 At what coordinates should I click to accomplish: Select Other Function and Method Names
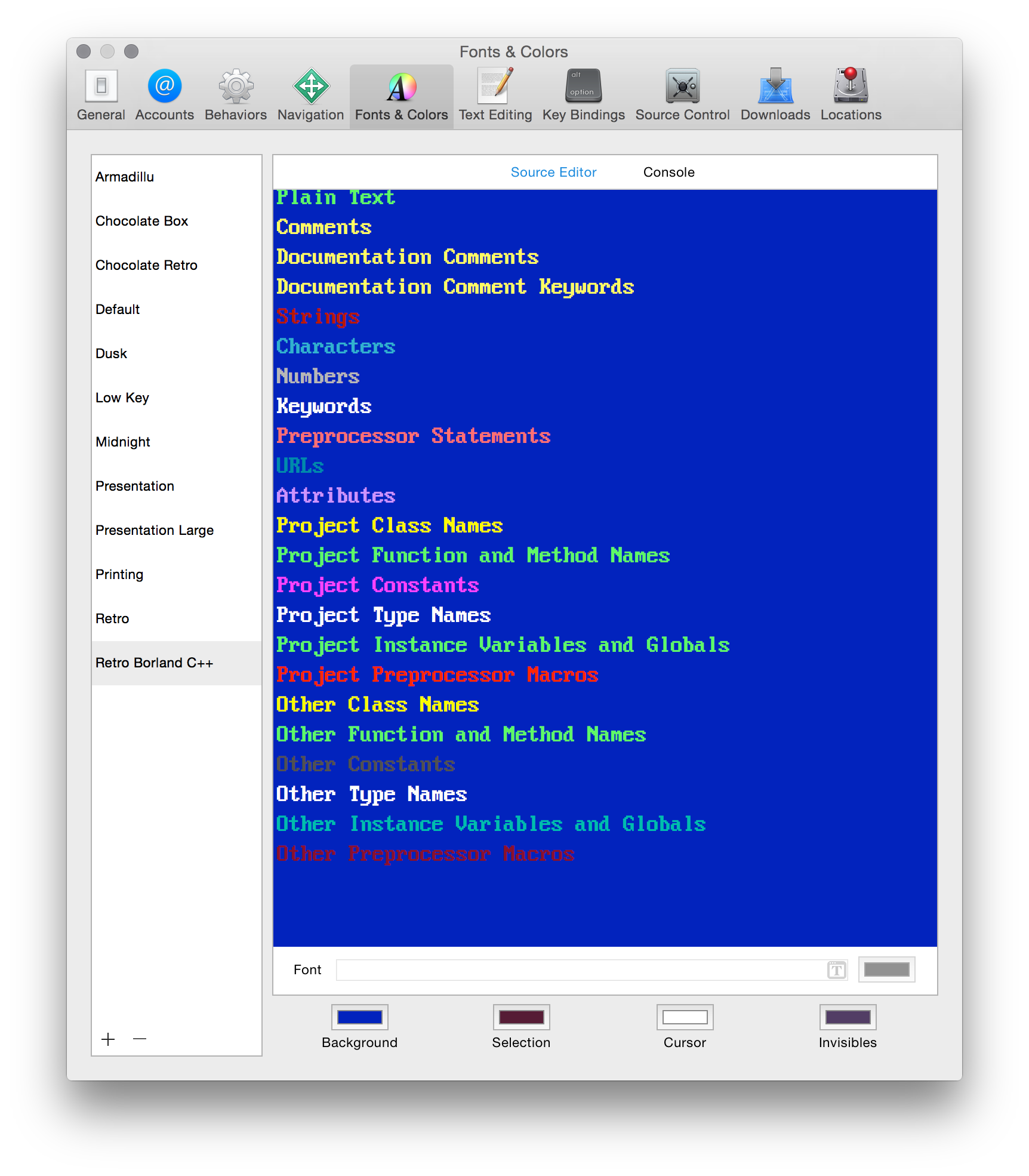[x=605, y=734]
